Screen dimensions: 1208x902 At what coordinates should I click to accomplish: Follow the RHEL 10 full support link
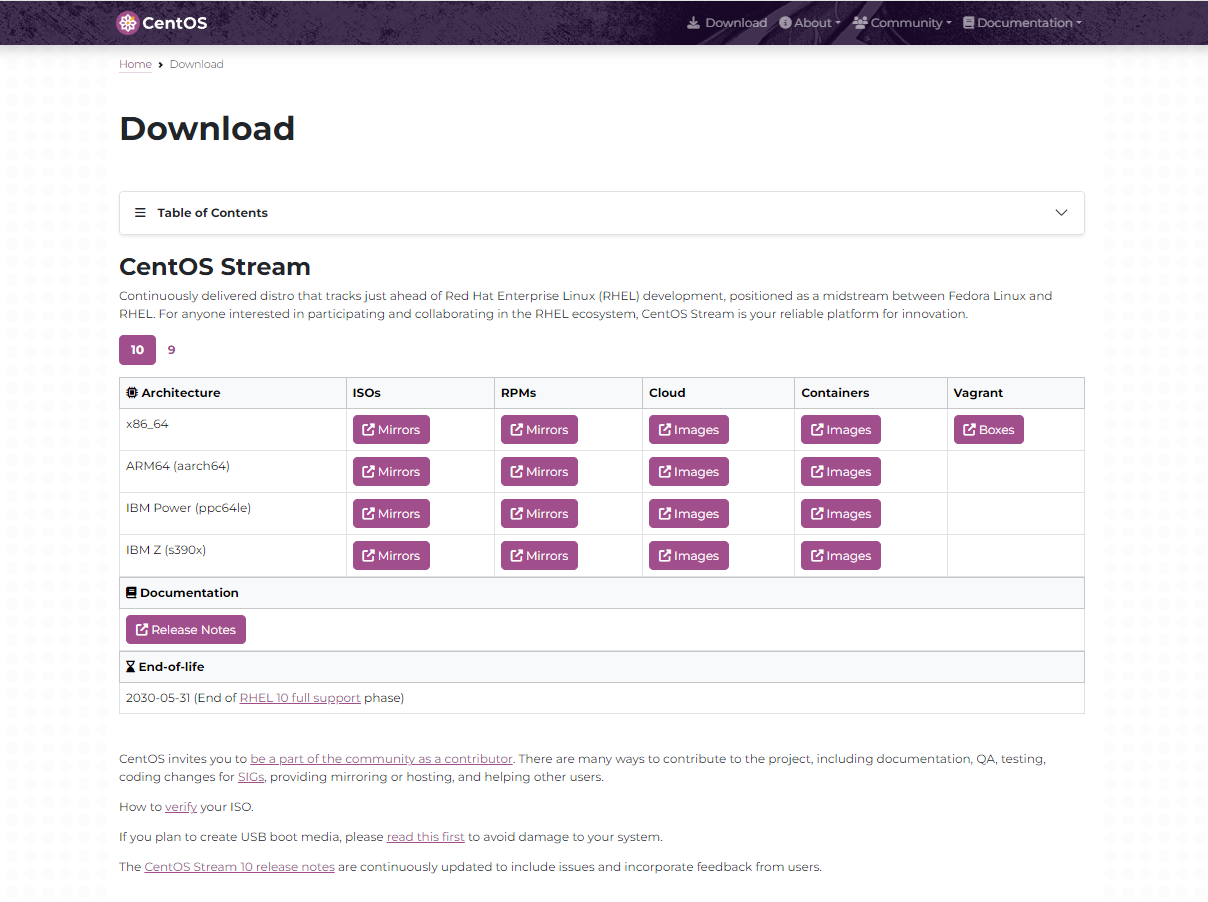[300, 698]
